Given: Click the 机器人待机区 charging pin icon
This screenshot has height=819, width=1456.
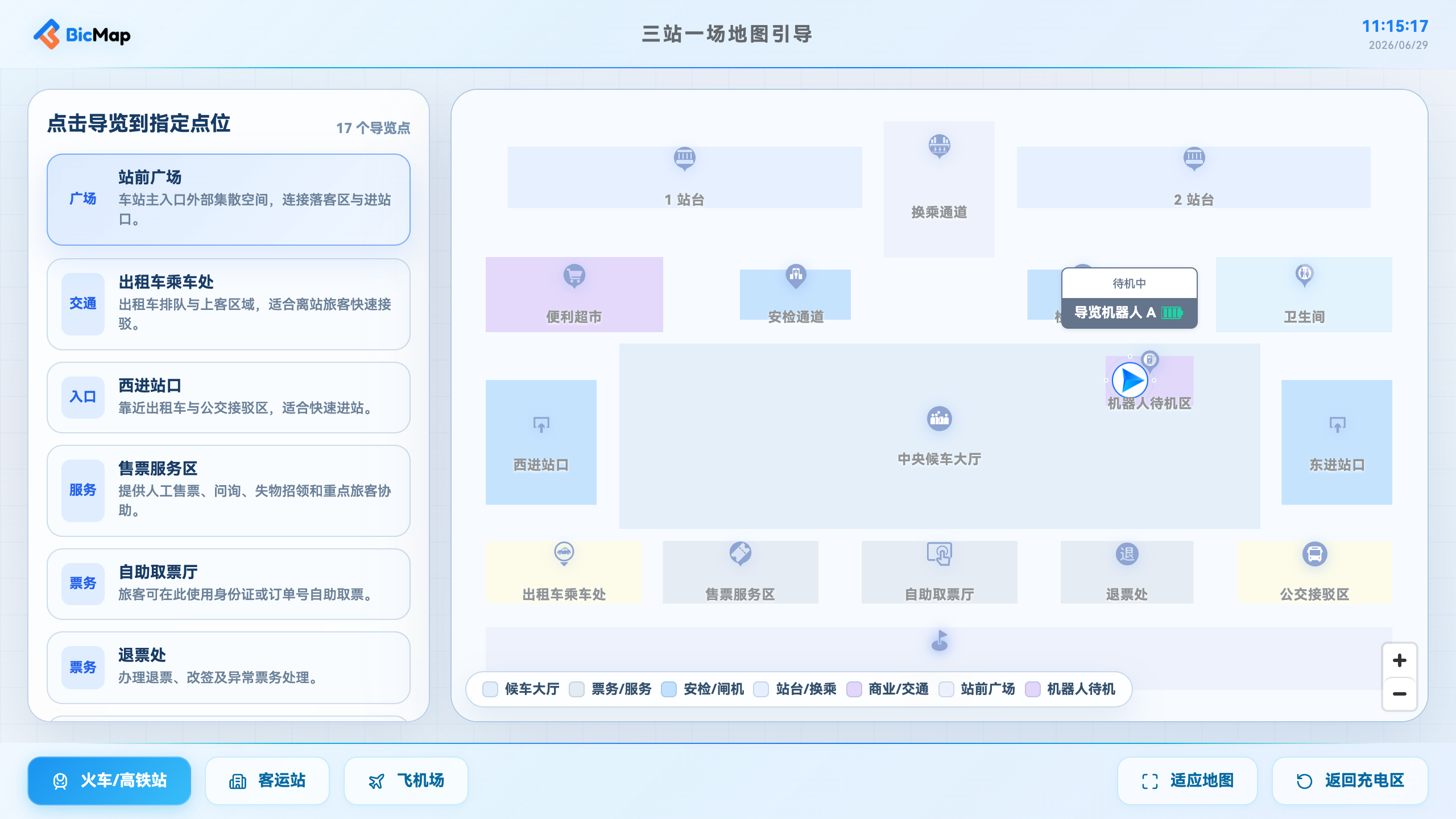Looking at the screenshot, I should 1149,359.
